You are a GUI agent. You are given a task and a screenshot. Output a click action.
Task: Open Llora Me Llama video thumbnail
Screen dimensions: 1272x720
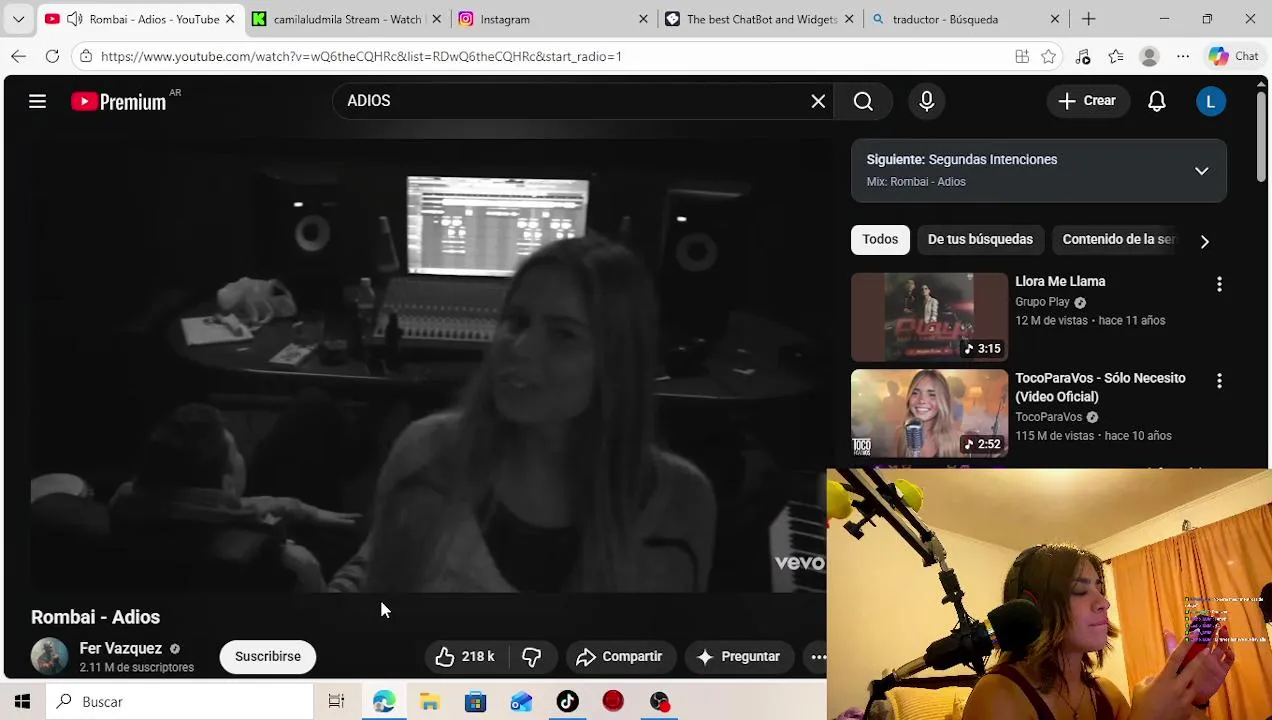929,317
